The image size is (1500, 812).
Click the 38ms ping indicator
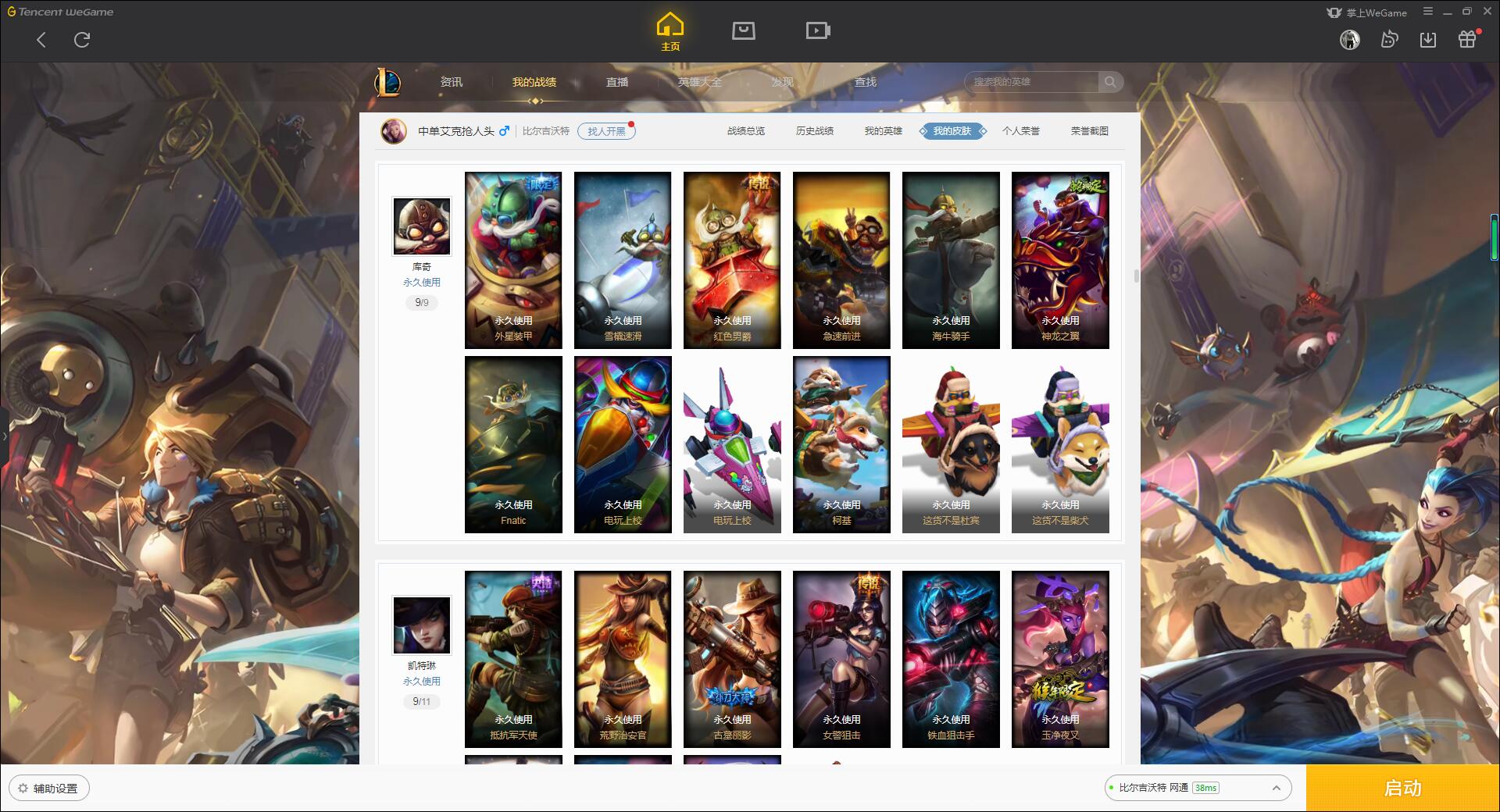[x=1206, y=788]
